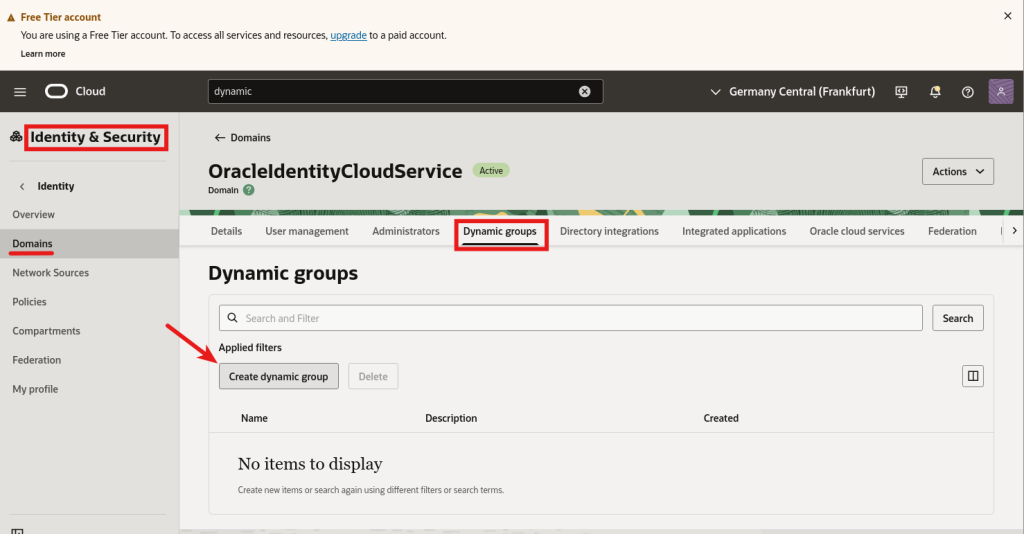This screenshot has width=1024, height=534.
Task: Dismiss the Free Tier account banner
Action: click(x=1007, y=16)
